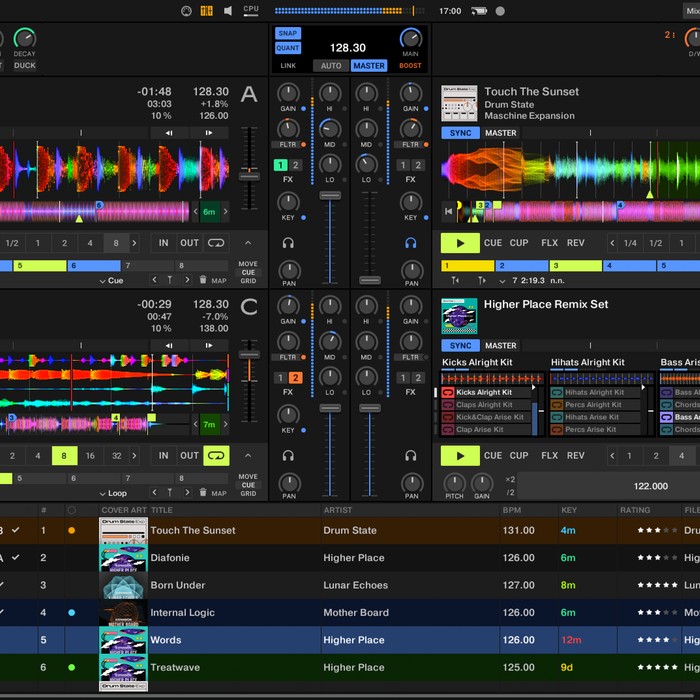
Task: Click the active loop icon on Deck C
Action: pyautogui.click(x=216, y=455)
